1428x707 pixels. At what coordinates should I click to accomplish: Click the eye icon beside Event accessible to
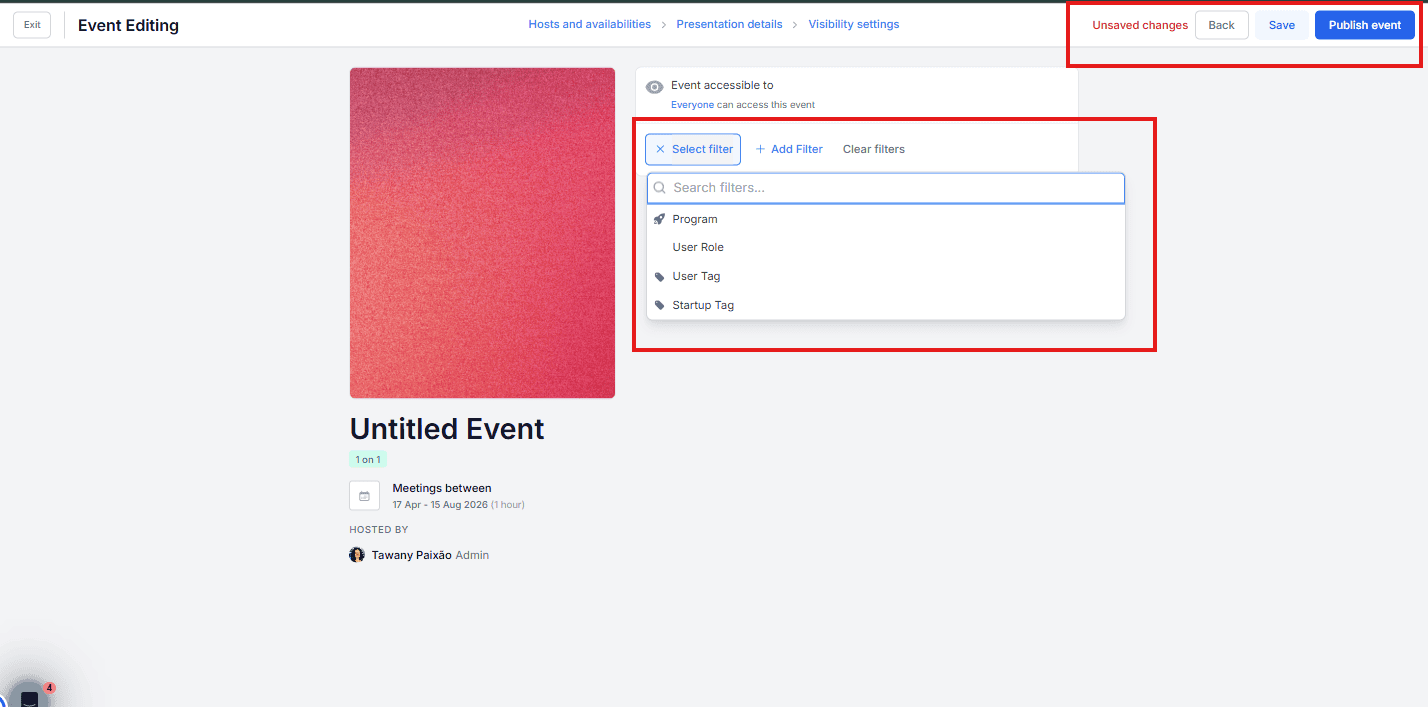(655, 87)
